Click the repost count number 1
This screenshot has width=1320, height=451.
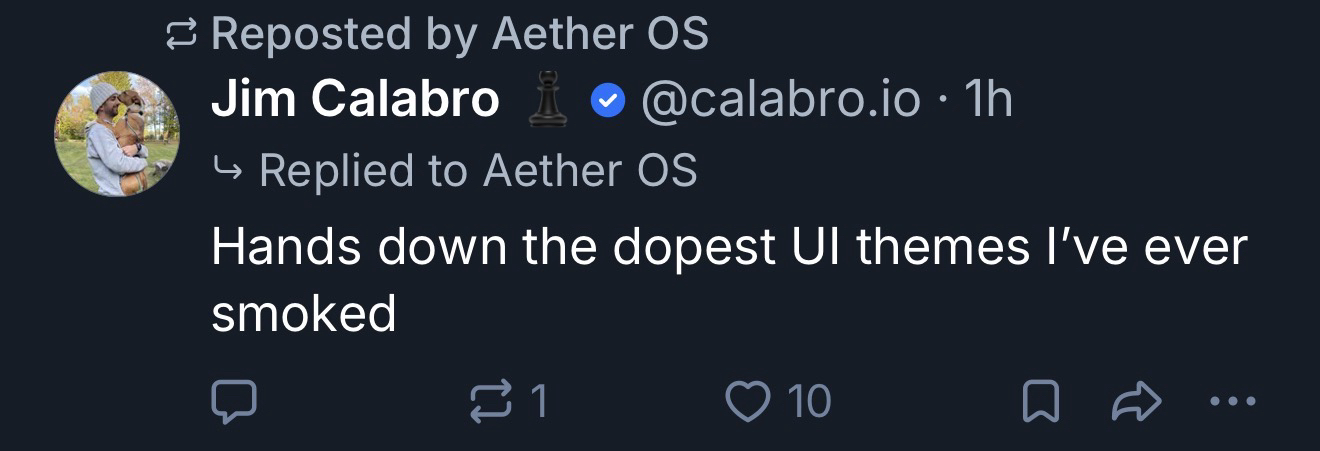click(538, 401)
